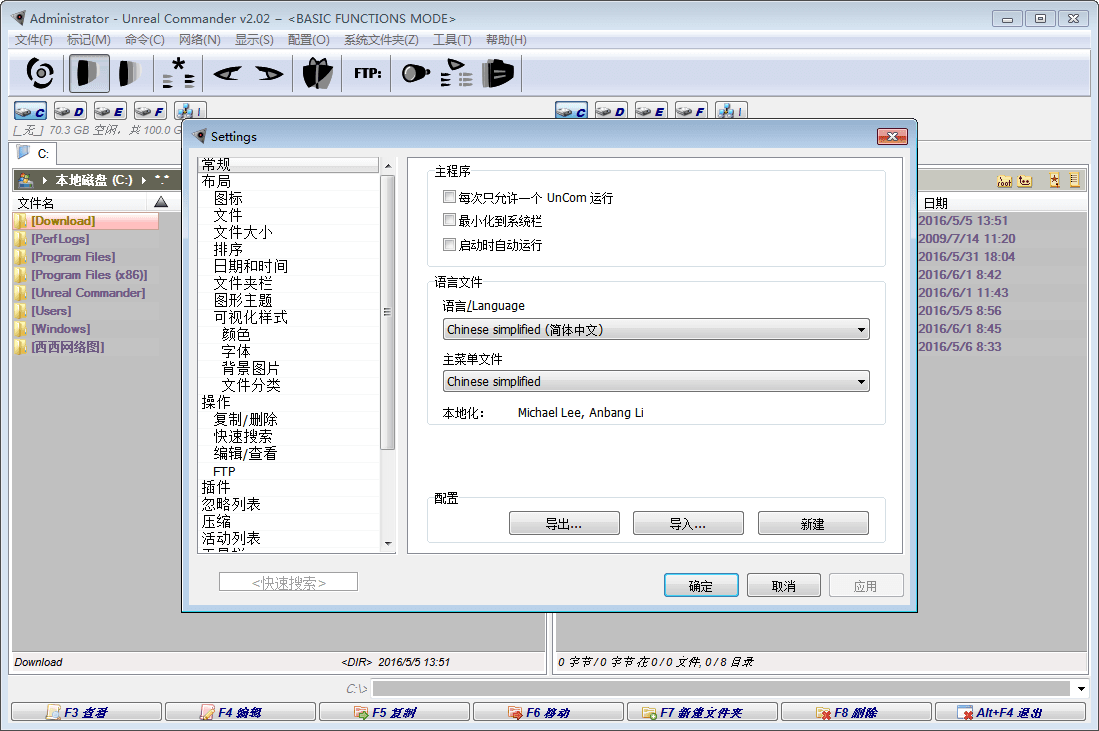The width and height of the screenshot is (1099, 731).
Task: Select [Windows] folder in left panel
Action: [60, 329]
